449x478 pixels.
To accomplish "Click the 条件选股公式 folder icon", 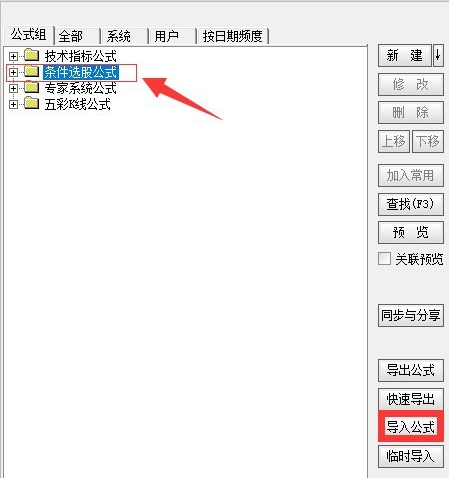I will [32, 71].
